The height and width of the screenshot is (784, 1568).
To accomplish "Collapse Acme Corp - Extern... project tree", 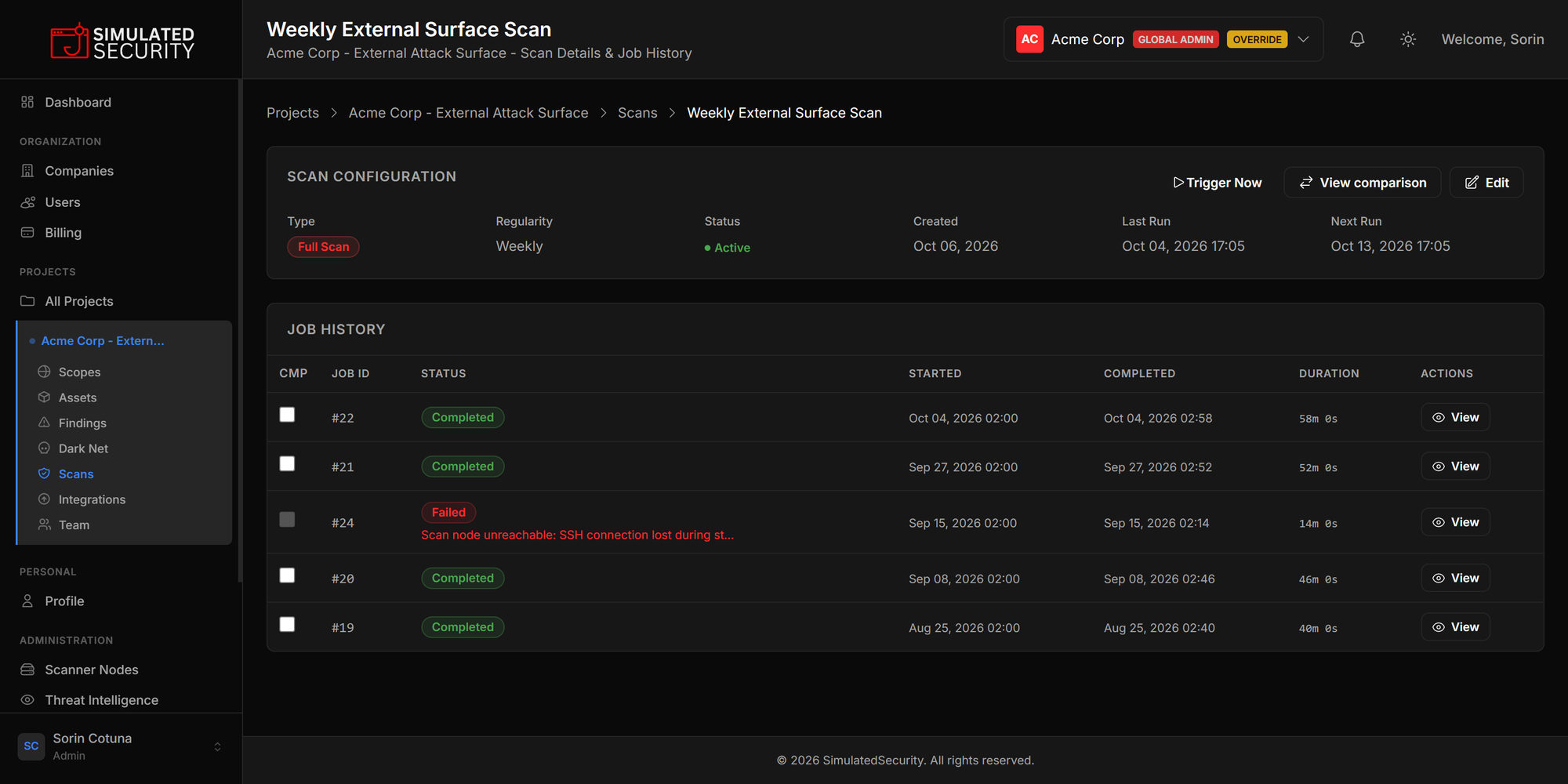I will coord(102,341).
